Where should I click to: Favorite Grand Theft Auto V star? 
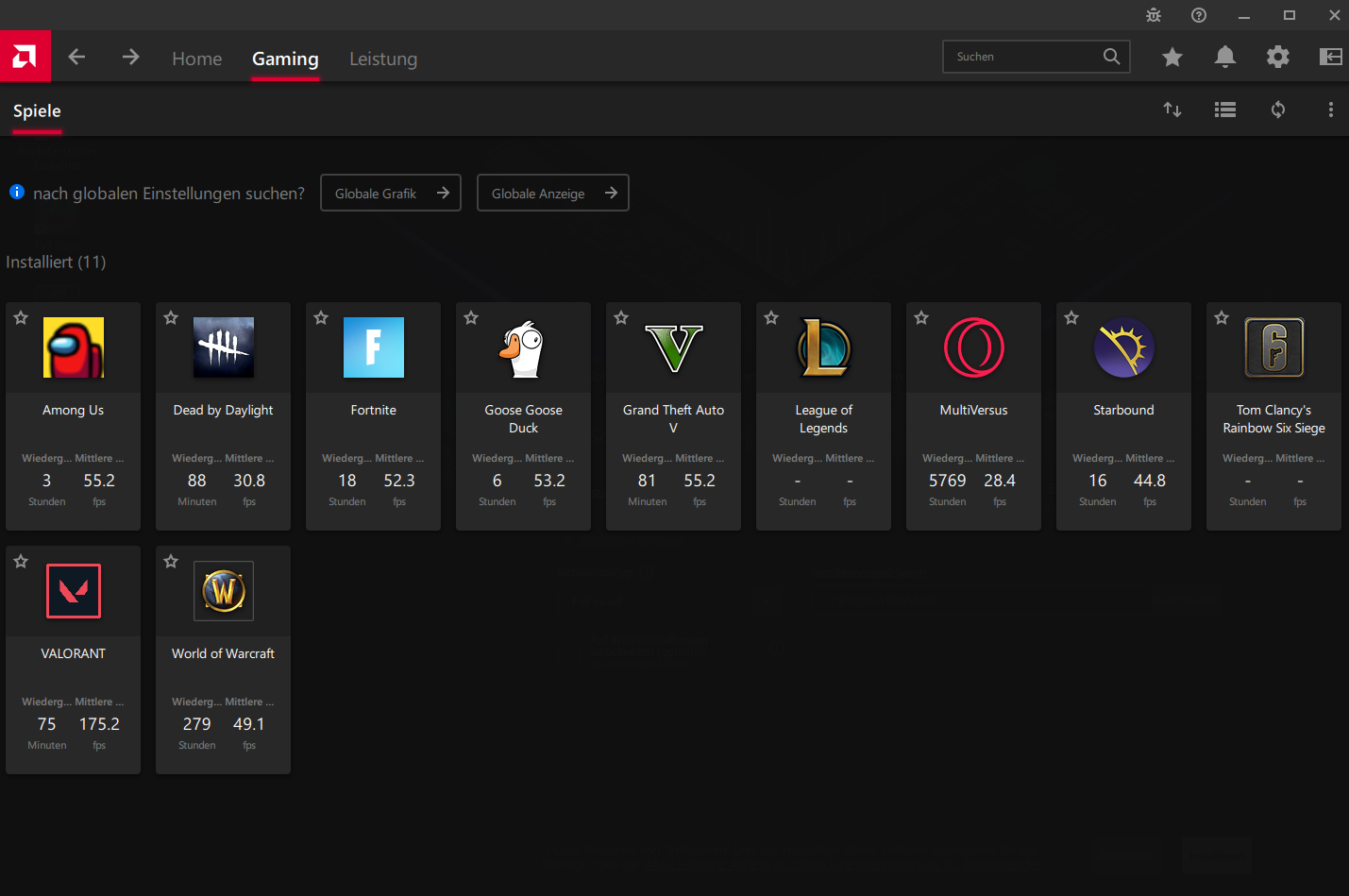(621, 318)
